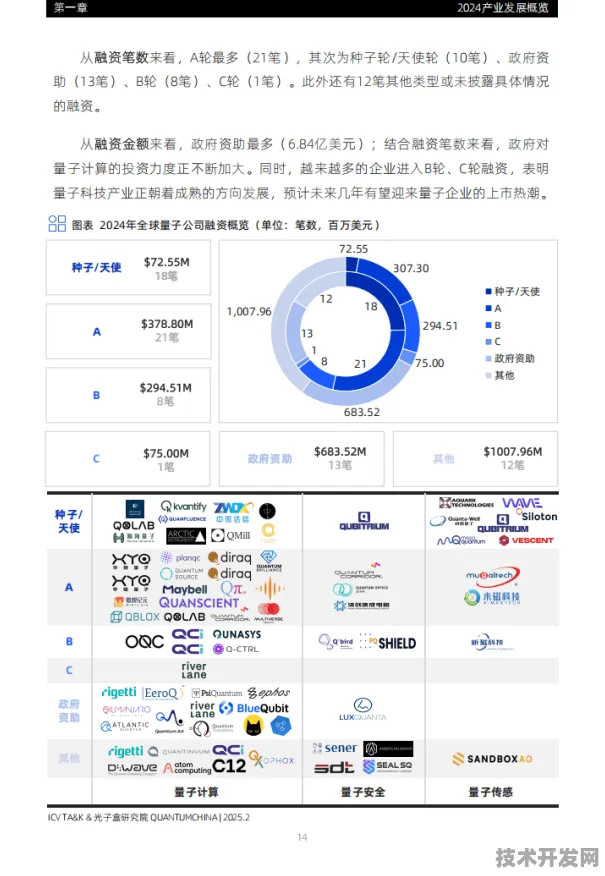Select the Aquark Technologies logo
Viewport: 605px width, 876px height.
466,502
